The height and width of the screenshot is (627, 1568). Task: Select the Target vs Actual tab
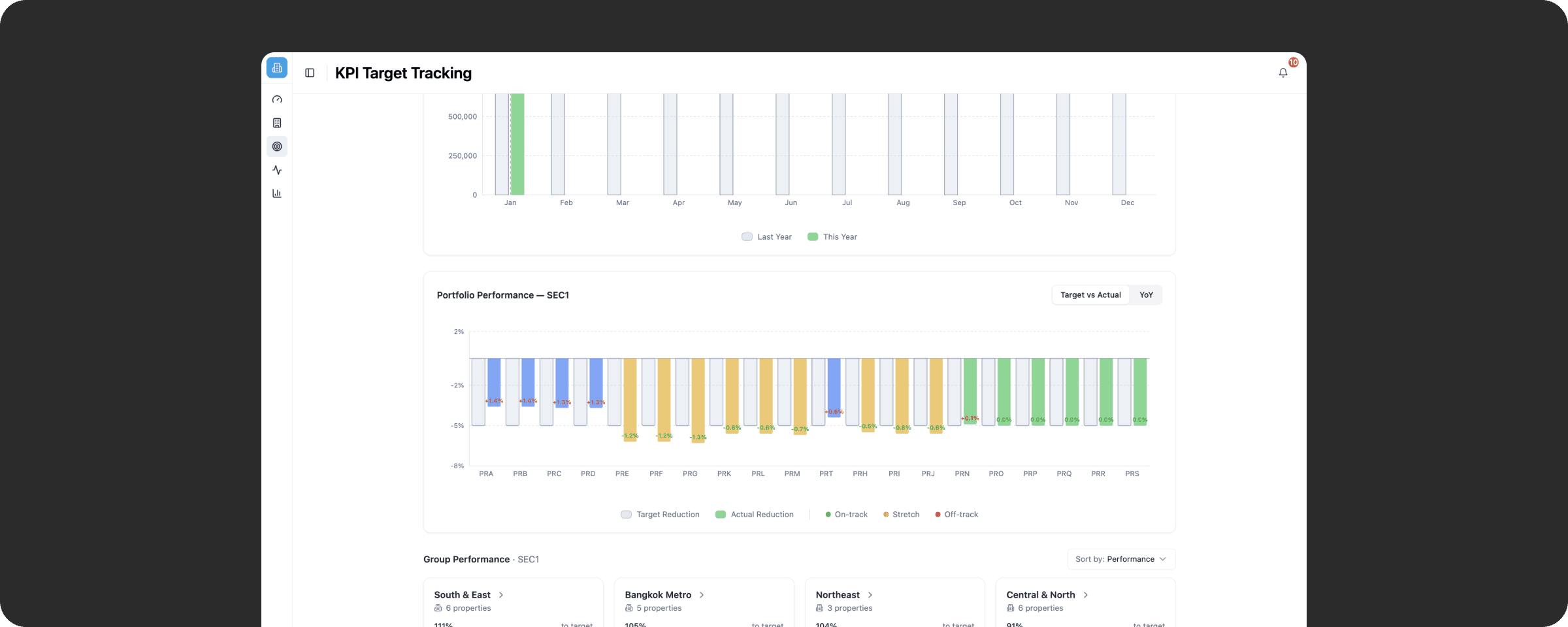point(1090,295)
